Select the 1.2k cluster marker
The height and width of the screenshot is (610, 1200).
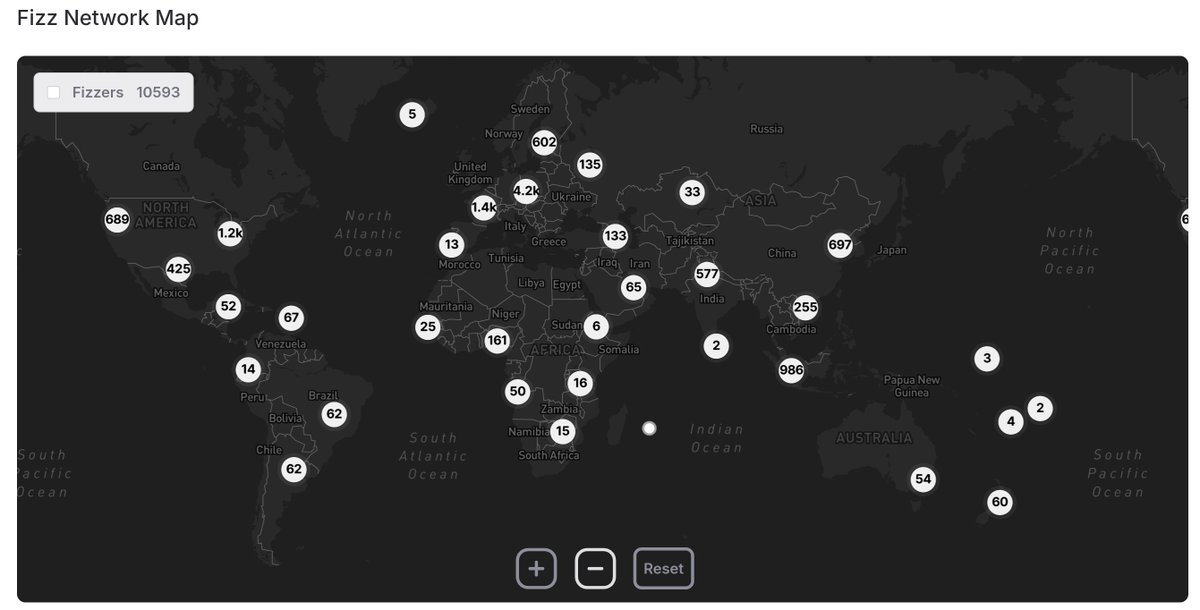(230, 233)
